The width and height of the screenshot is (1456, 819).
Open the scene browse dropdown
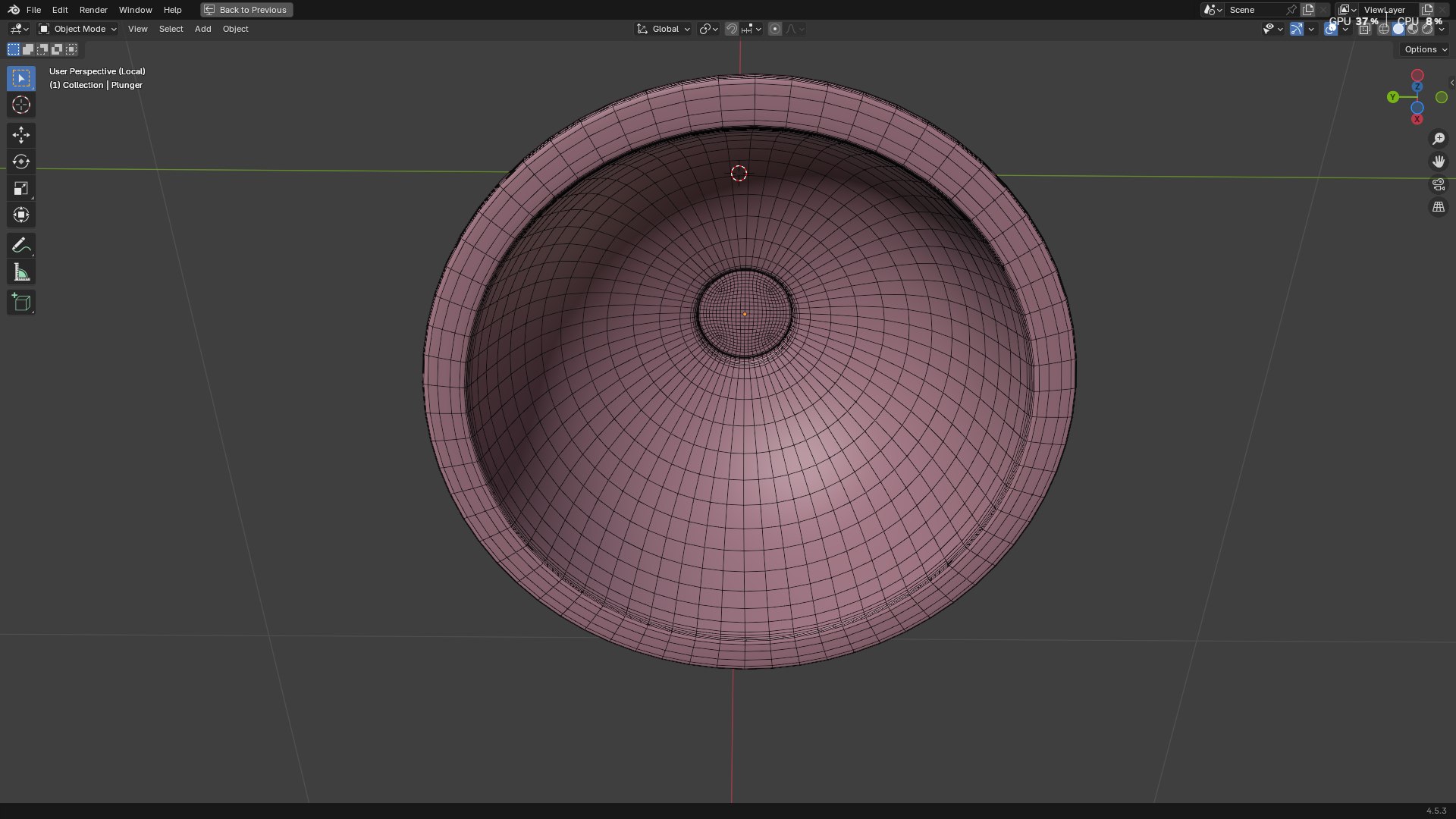1213,10
